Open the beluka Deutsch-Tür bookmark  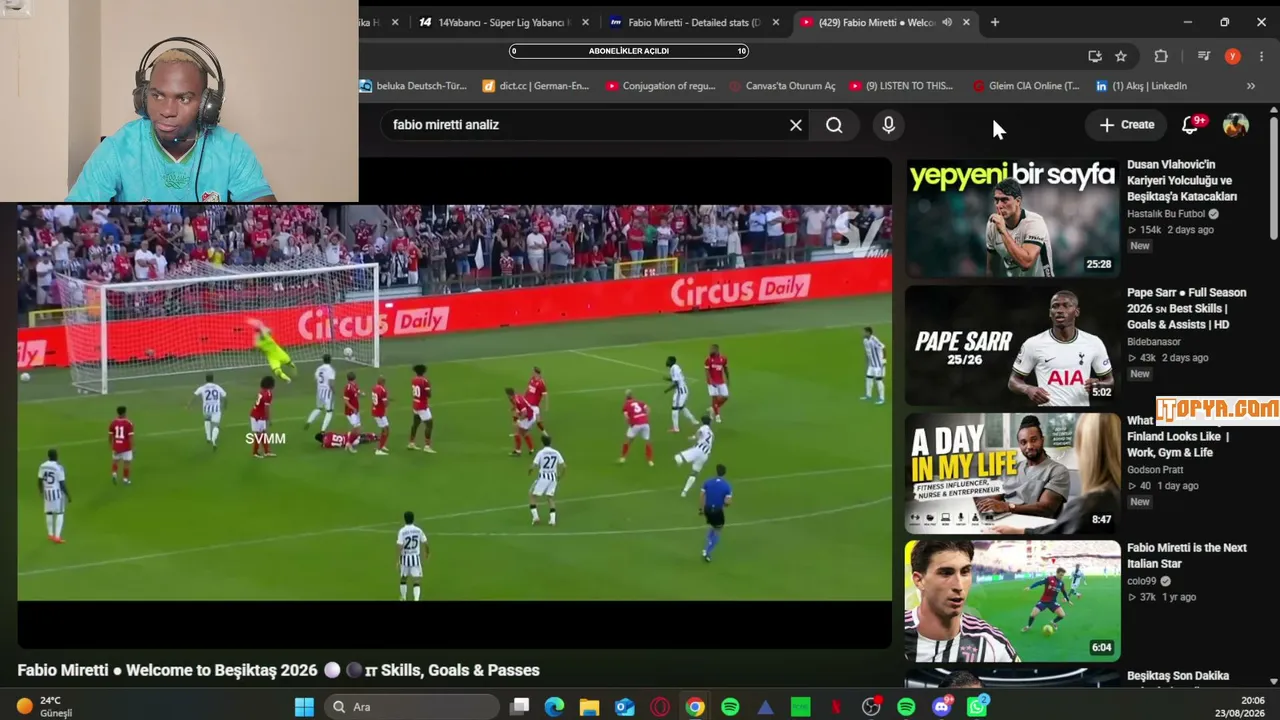click(x=413, y=86)
